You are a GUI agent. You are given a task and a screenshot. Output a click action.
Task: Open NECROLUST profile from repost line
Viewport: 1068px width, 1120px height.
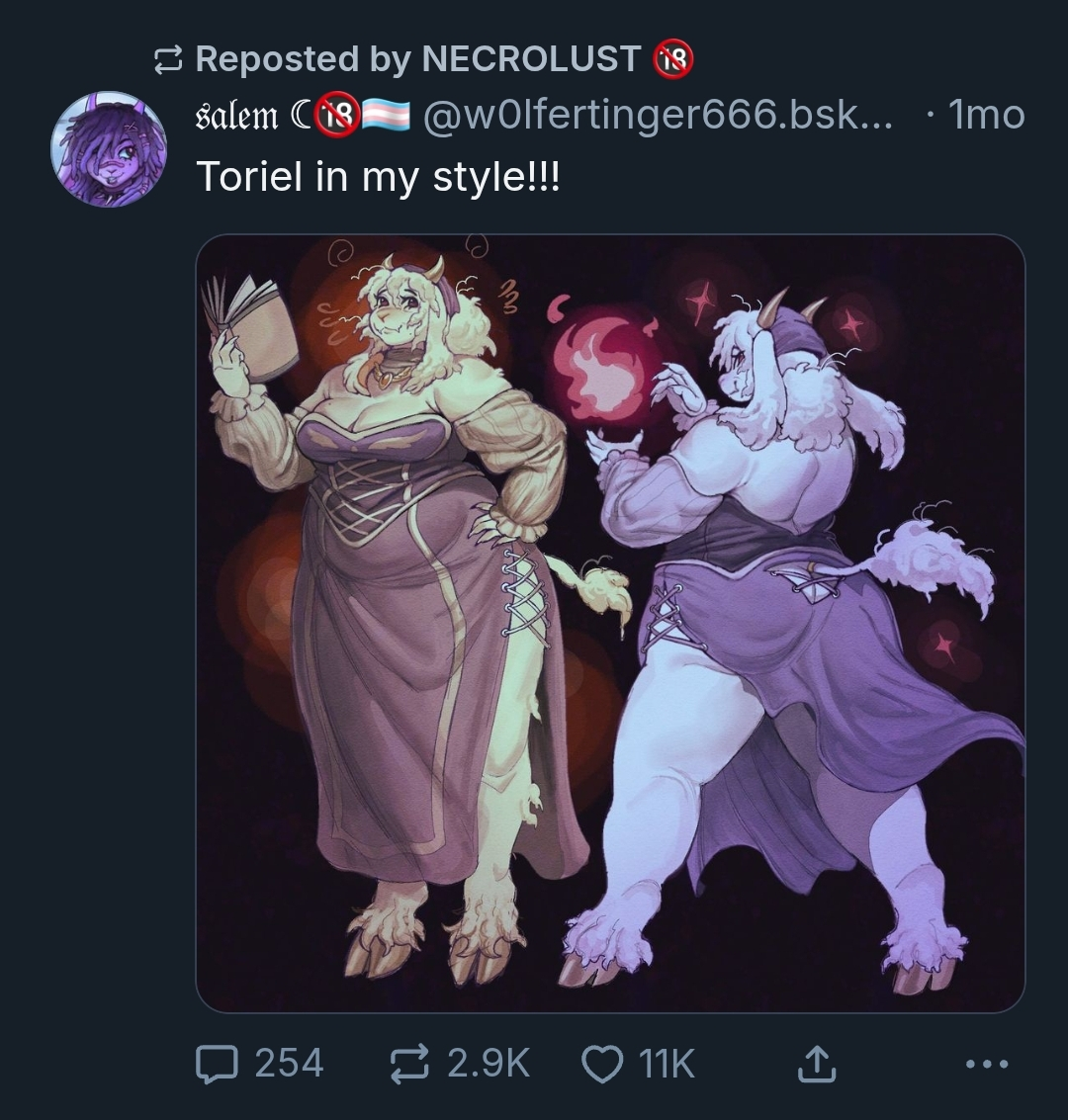(531, 58)
